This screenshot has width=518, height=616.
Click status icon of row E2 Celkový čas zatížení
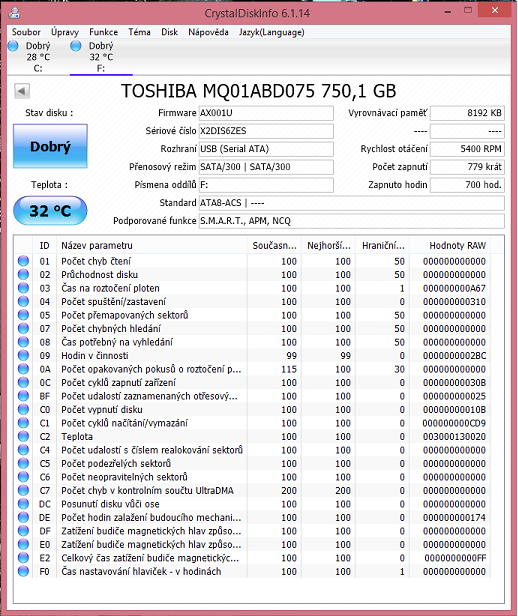coord(24,557)
